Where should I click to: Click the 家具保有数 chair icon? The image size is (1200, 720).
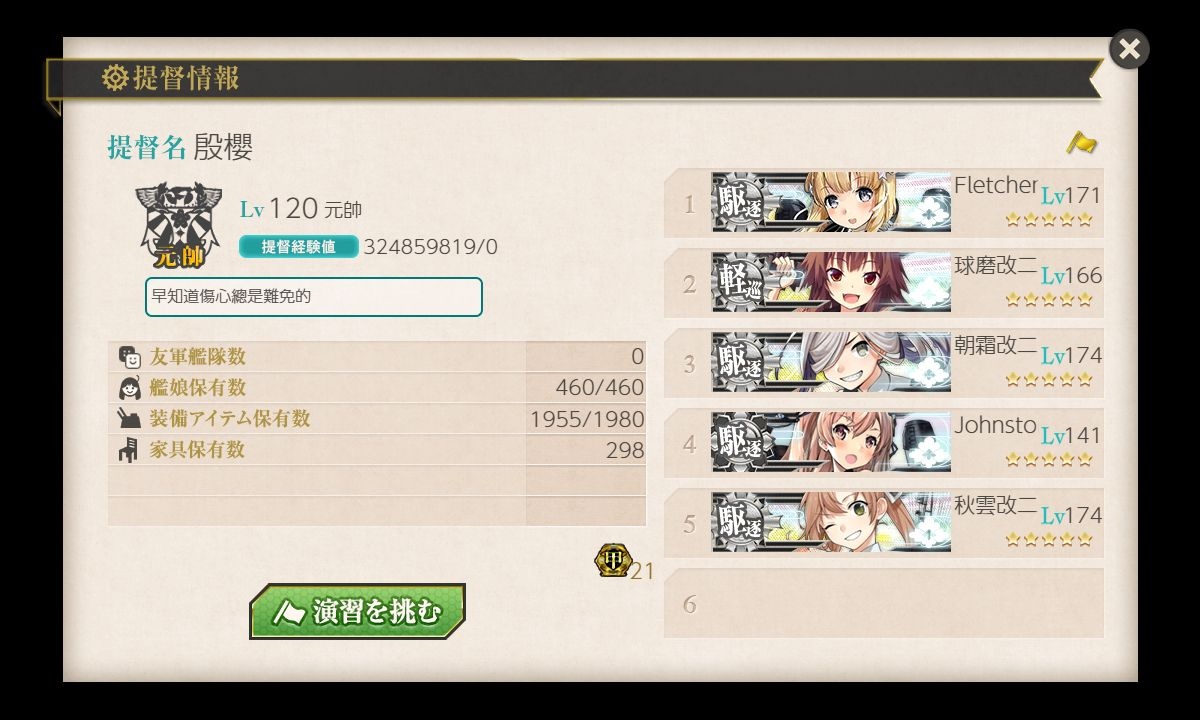click(x=129, y=450)
